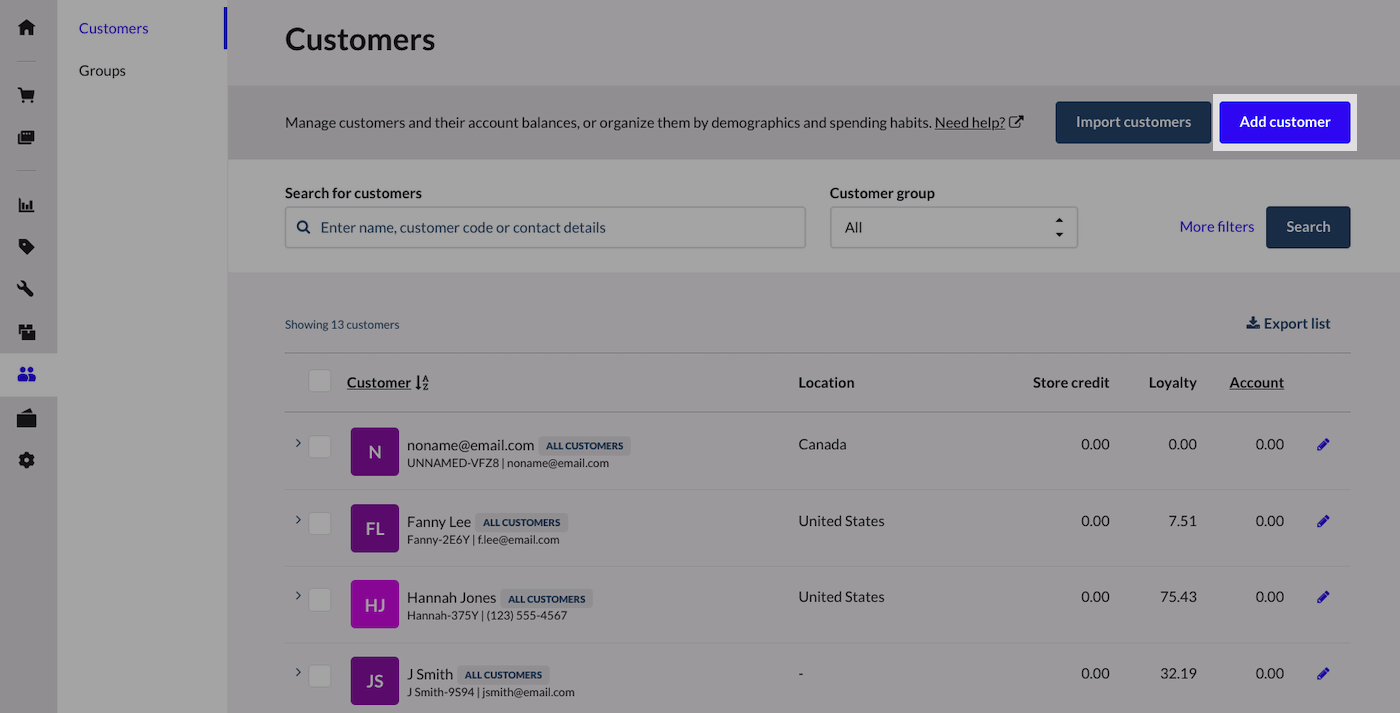This screenshot has width=1400, height=713.
Task: Edit Fanny Lee with pencil icon
Action: click(1323, 521)
